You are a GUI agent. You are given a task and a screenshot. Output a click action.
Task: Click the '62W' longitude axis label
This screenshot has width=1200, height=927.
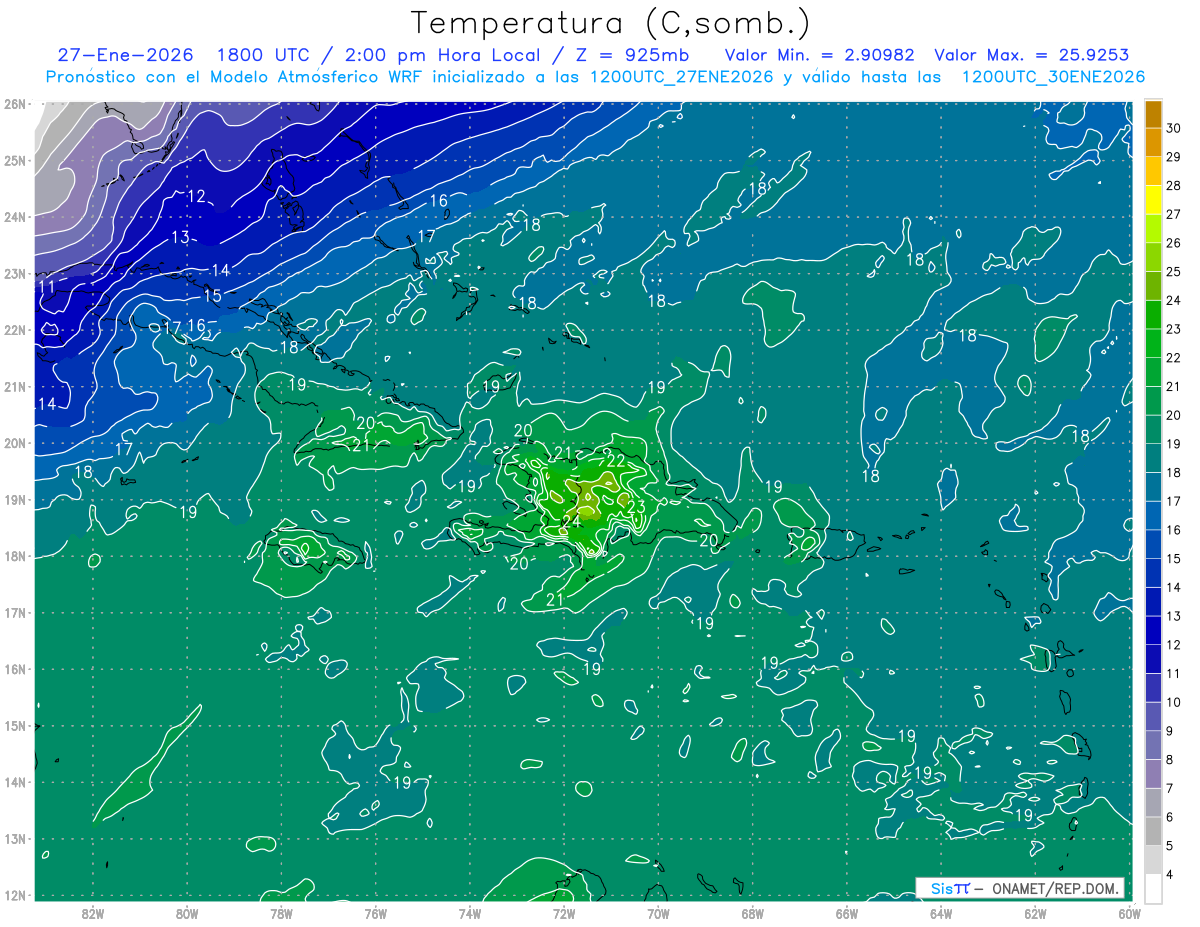(1035, 914)
